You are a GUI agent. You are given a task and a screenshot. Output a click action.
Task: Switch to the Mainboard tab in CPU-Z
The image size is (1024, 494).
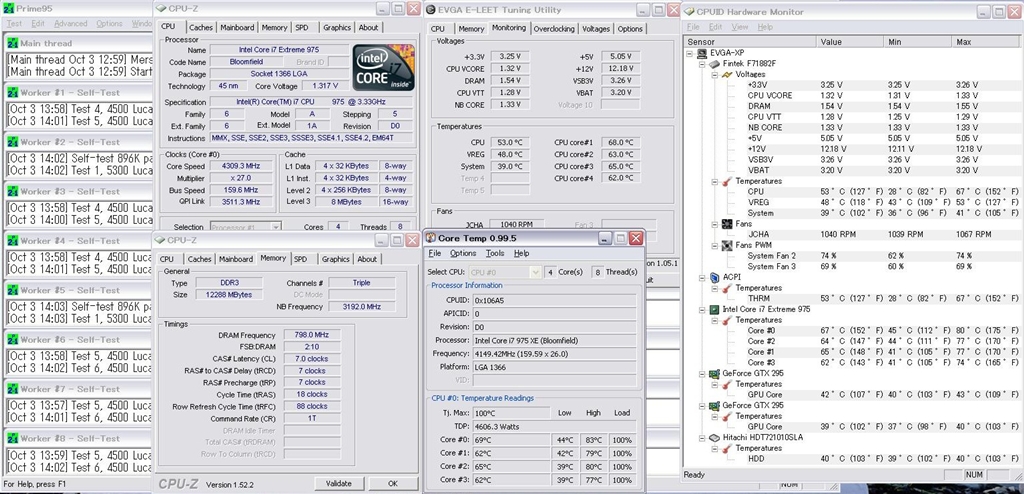point(237,27)
